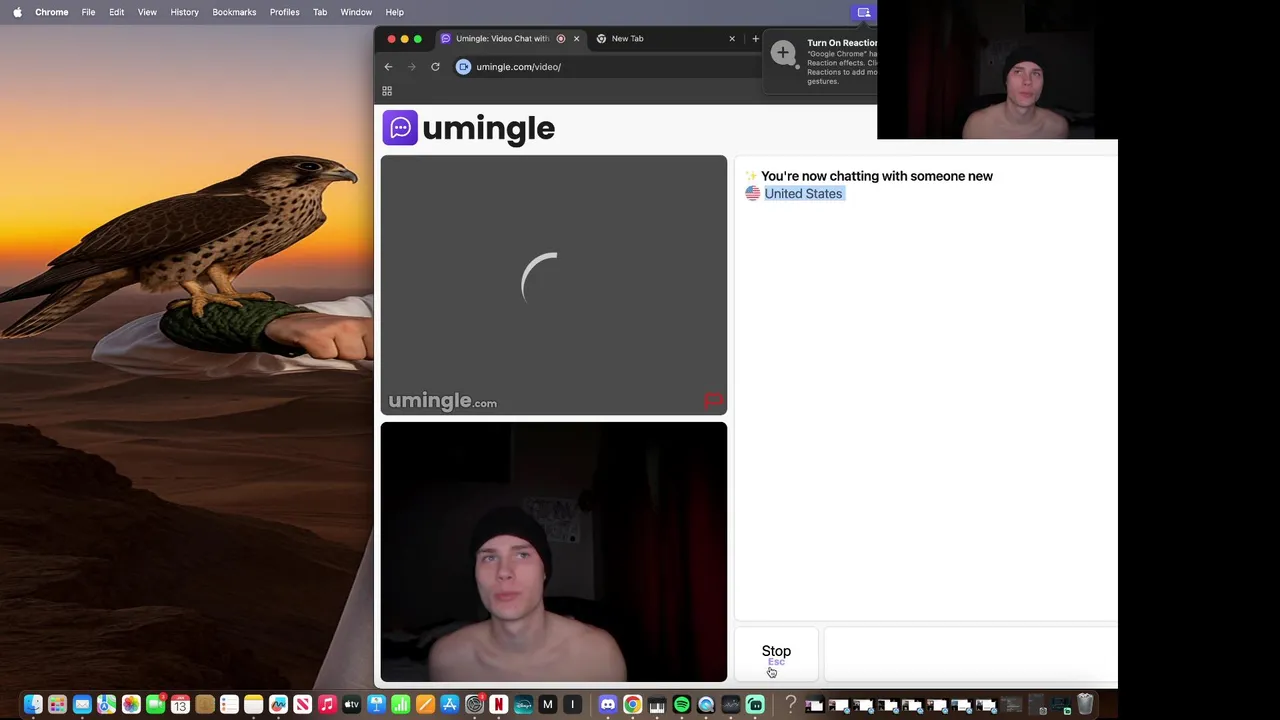Open QuickTime Player from the dock
Image resolution: width=1280 pixels, height=720 pixels.
706,704
